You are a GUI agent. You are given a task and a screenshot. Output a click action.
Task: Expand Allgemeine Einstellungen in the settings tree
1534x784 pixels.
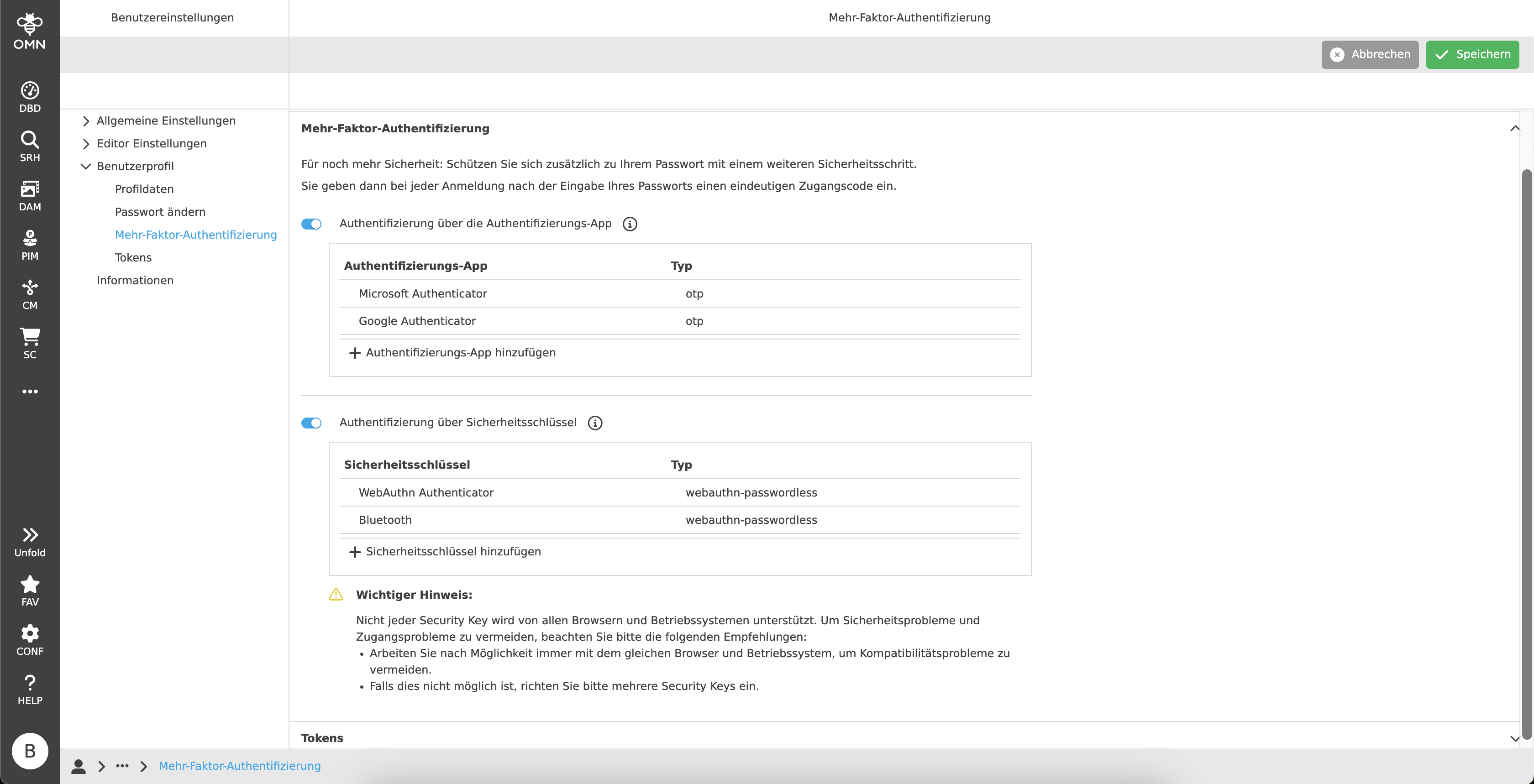[x=165, y=120]
